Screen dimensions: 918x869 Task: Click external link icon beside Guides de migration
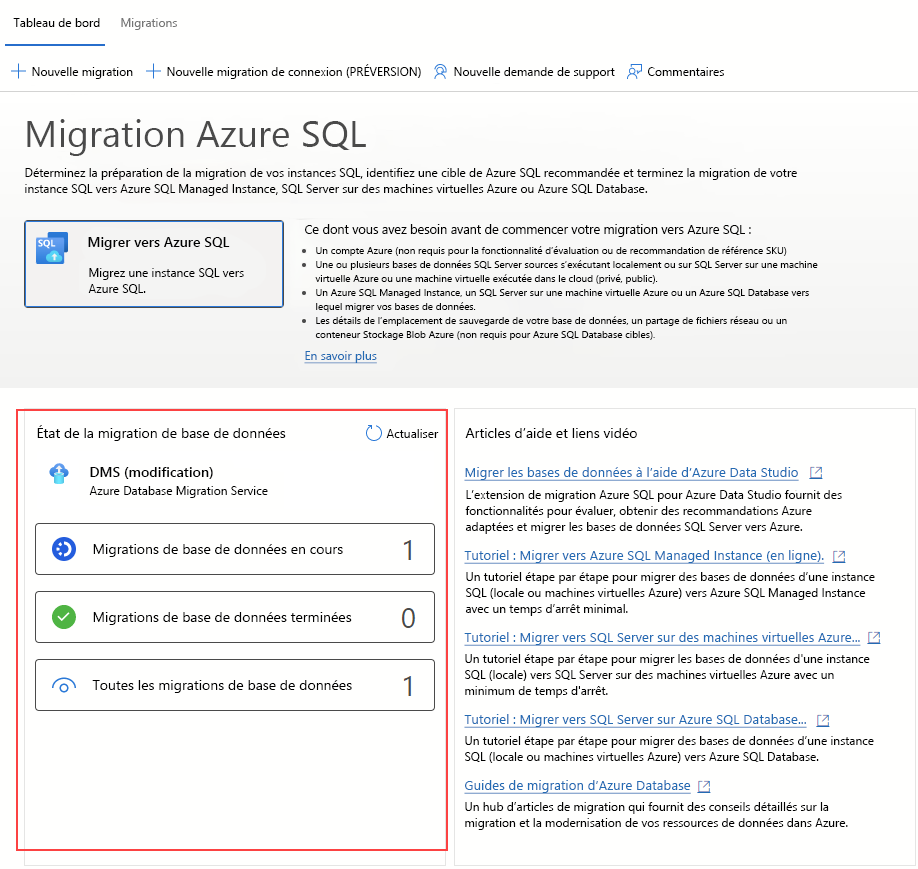coord(703,786)
